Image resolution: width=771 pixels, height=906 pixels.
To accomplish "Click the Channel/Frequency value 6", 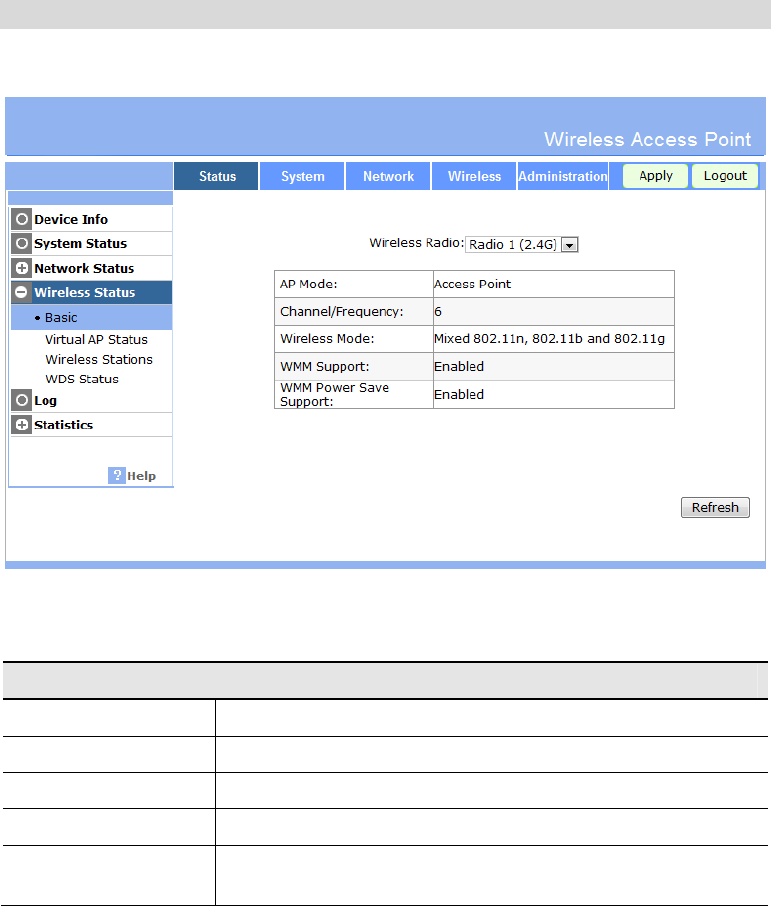I will pos(438,312).
